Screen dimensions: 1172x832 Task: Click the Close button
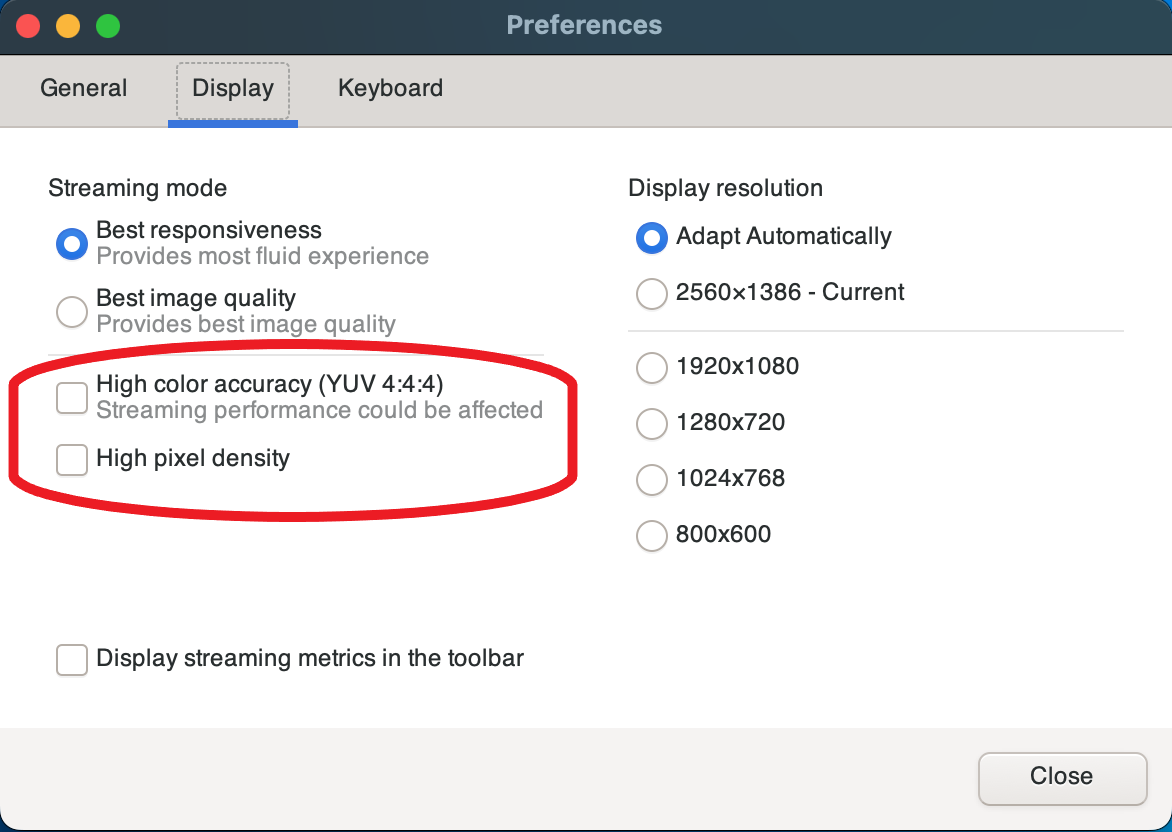click(x=1061, y=777)
